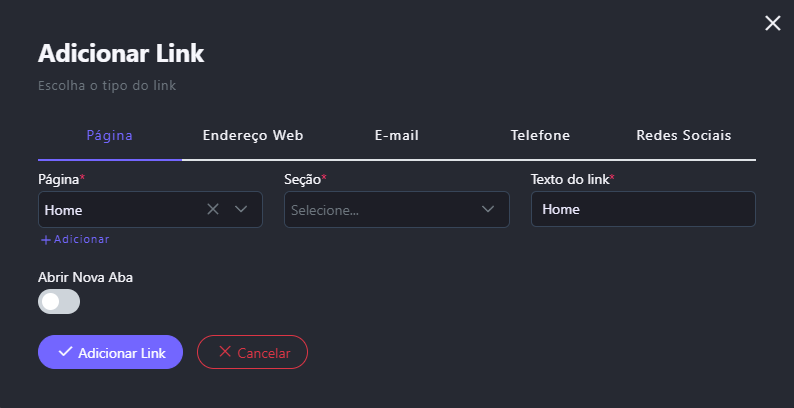
Task: Click into the Texto do link field
Action: coord(643,209)
